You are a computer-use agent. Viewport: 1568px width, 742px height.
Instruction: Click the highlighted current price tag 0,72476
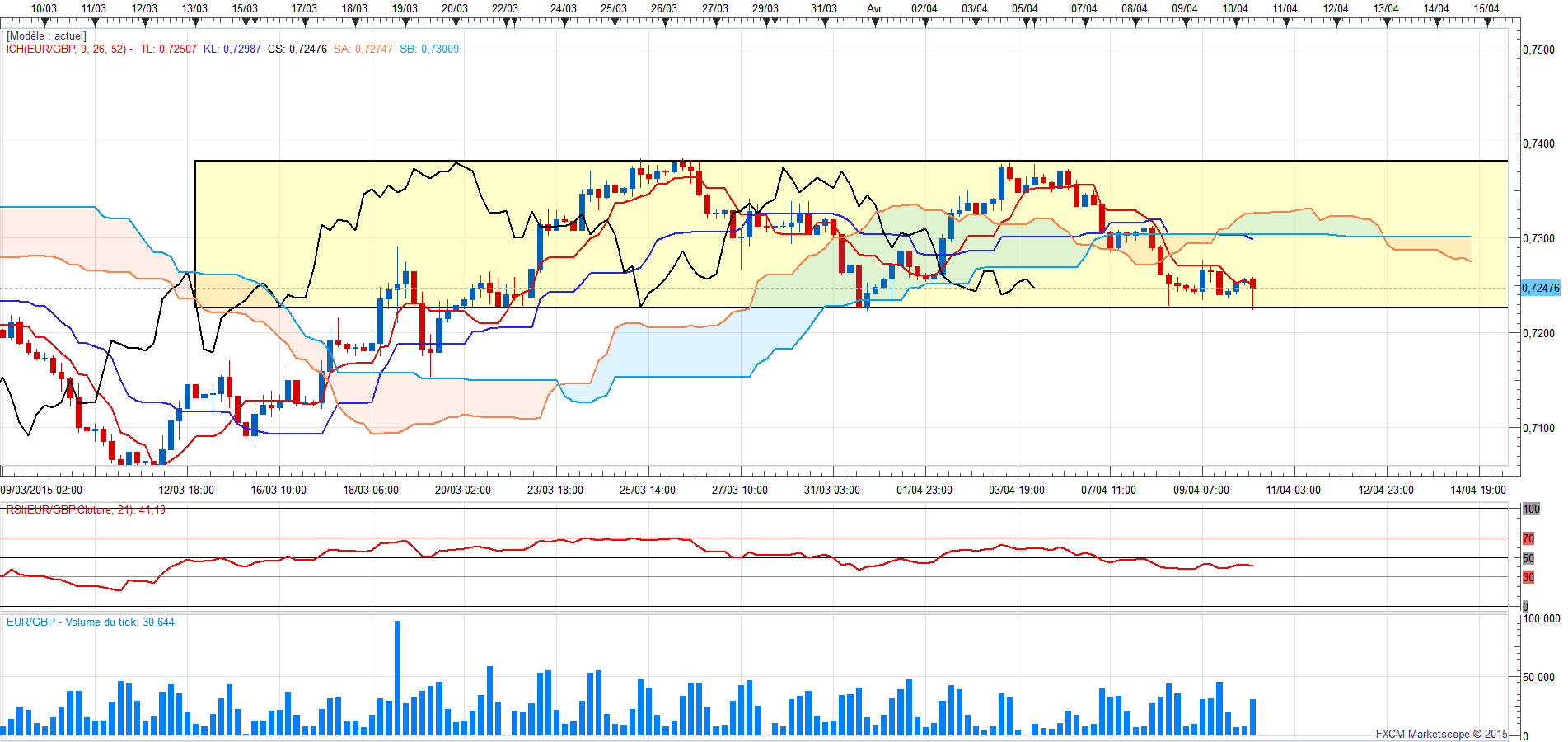[x=1540, y=288]
